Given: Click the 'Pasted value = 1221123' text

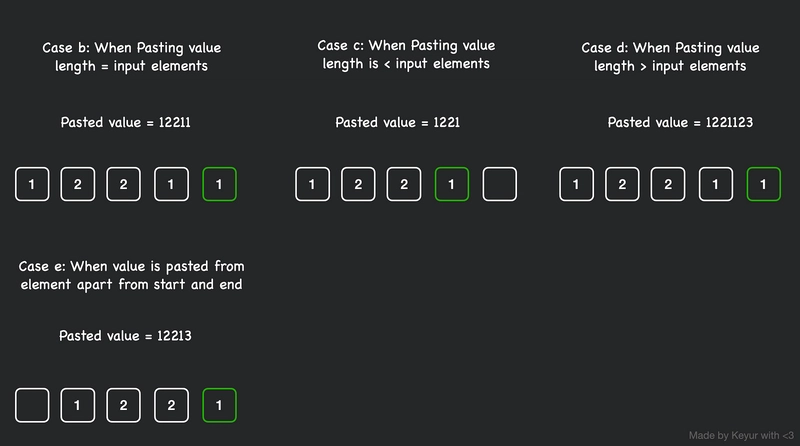Looking at the screenshot, I should point(680,122).
